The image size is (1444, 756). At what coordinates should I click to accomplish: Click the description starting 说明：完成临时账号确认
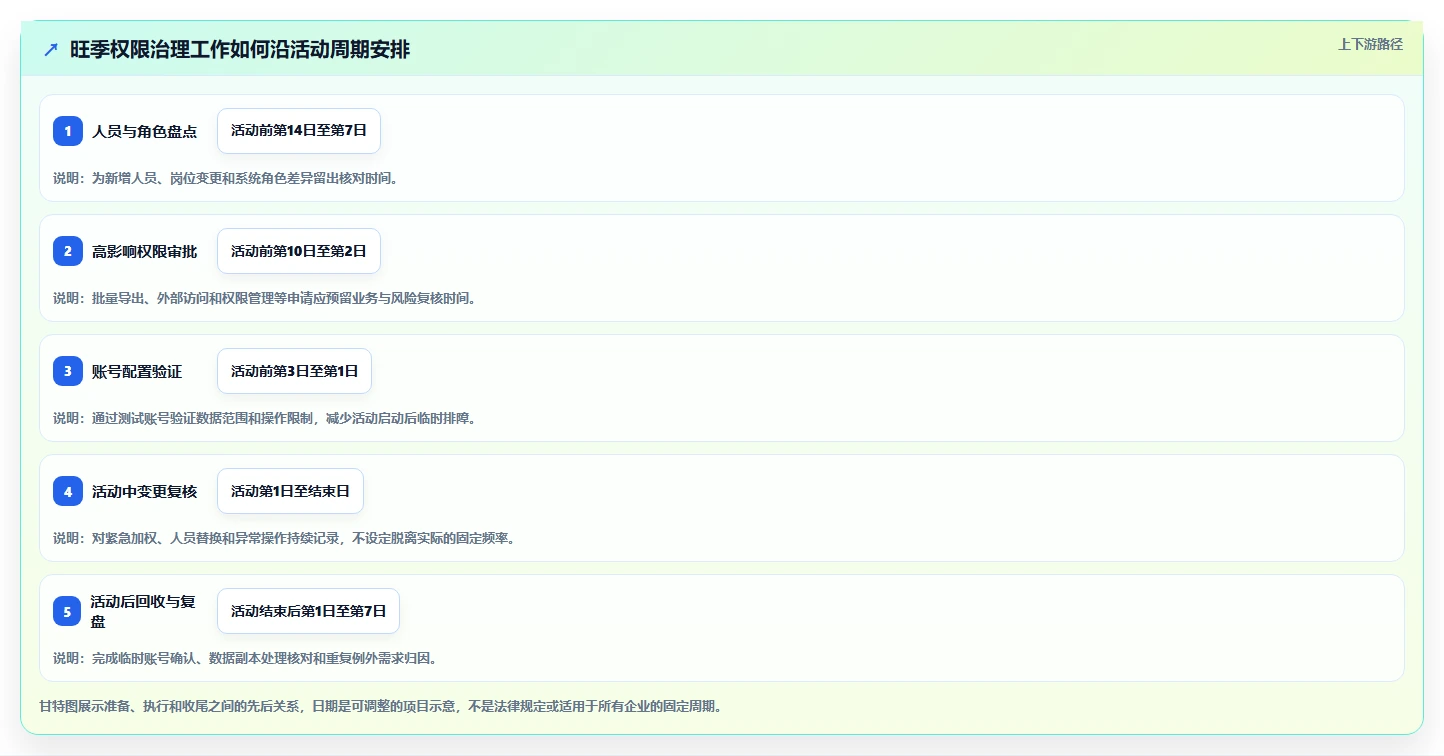[x=245, y=658]
